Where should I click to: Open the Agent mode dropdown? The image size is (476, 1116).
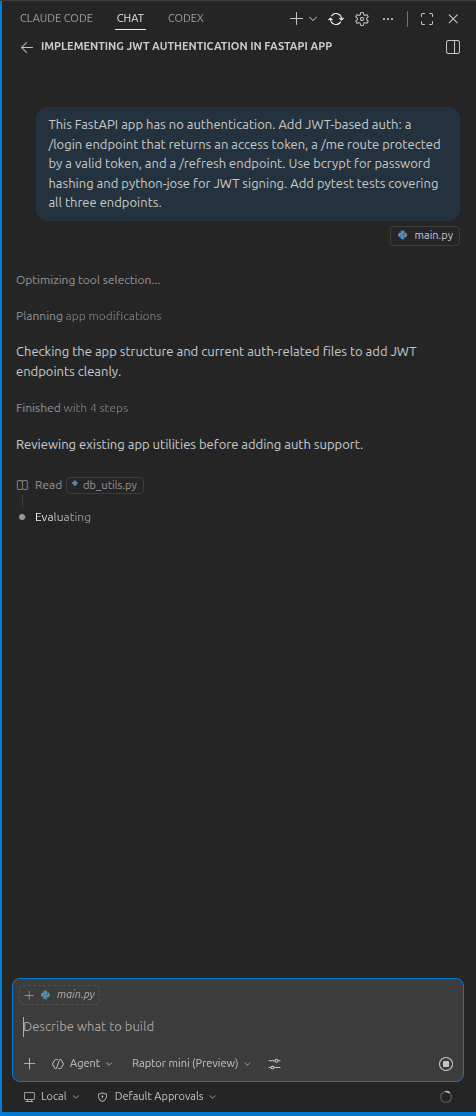[83, 1063]
